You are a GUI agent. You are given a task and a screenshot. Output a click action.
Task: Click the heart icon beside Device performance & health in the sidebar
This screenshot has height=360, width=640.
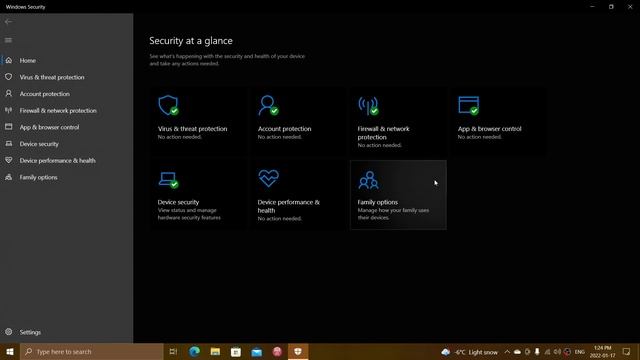(x=9, y=160)
